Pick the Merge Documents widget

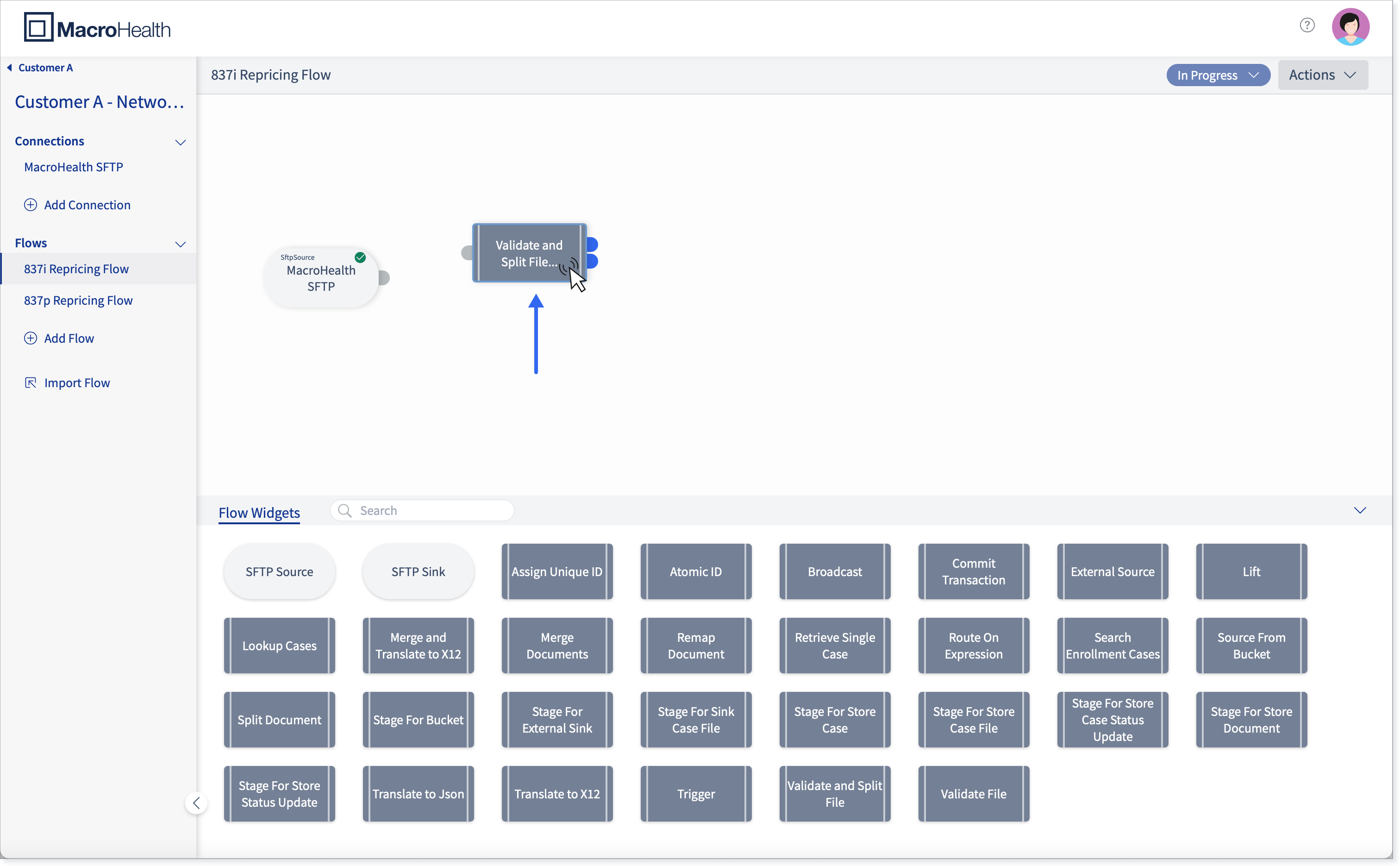557,646
